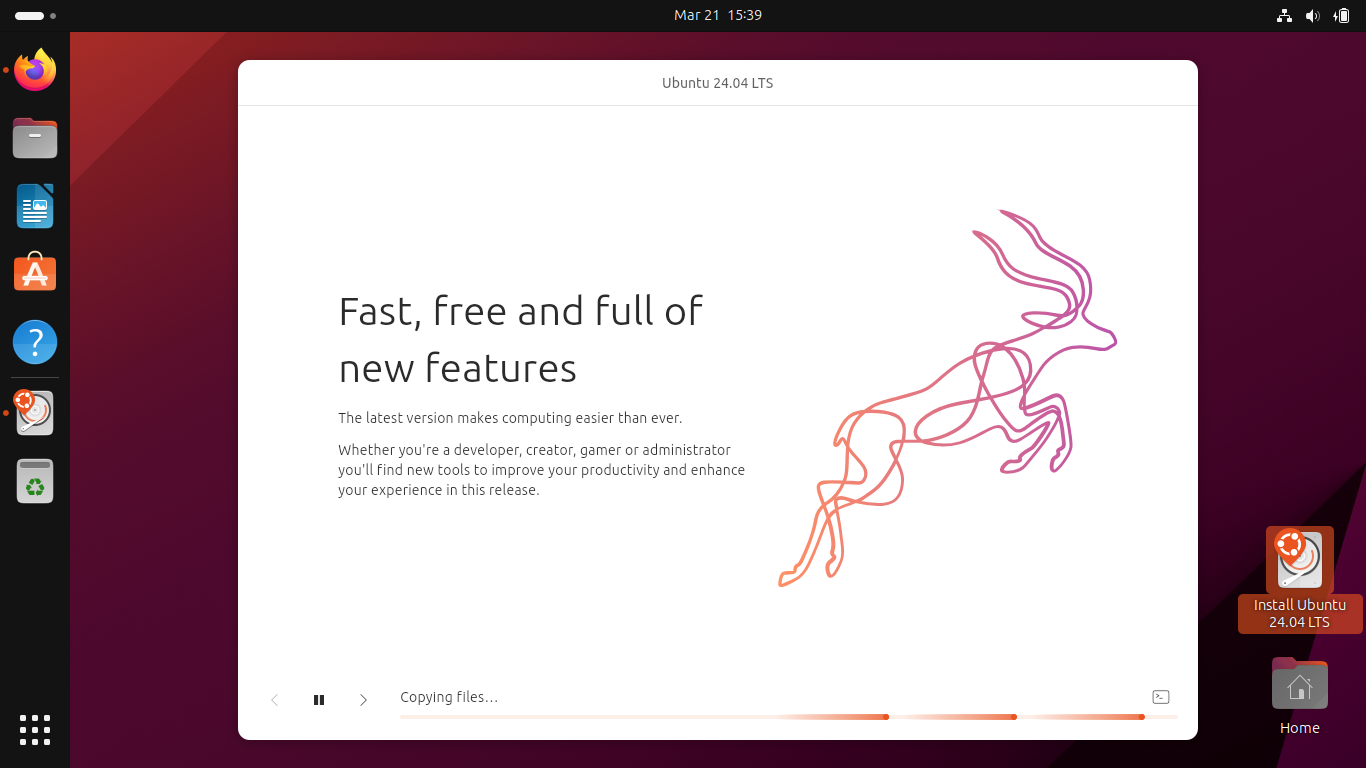Open the Help application in the dock

(34, 341)
